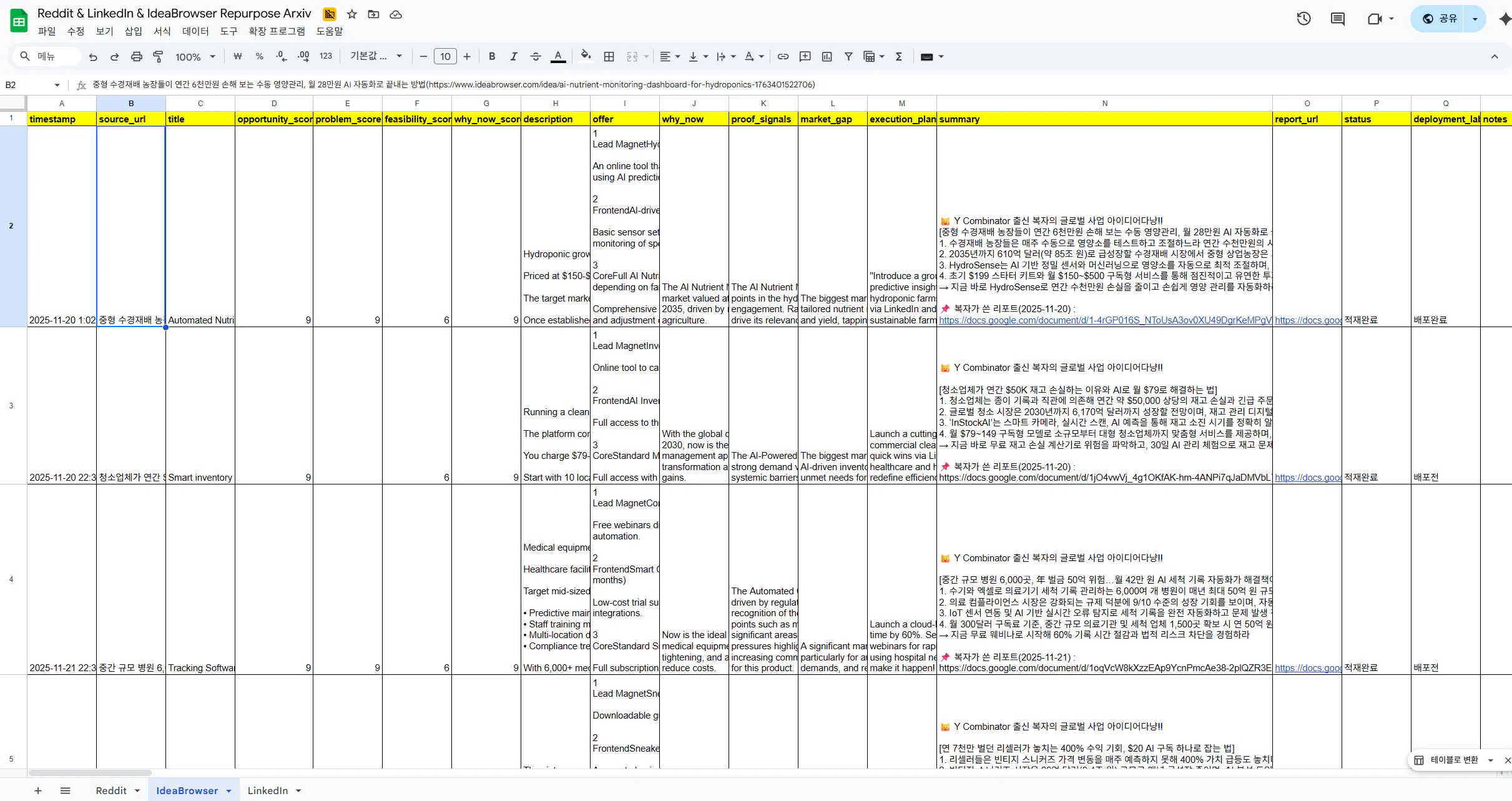Undo the last action in the toolbar

click(93, 57)
